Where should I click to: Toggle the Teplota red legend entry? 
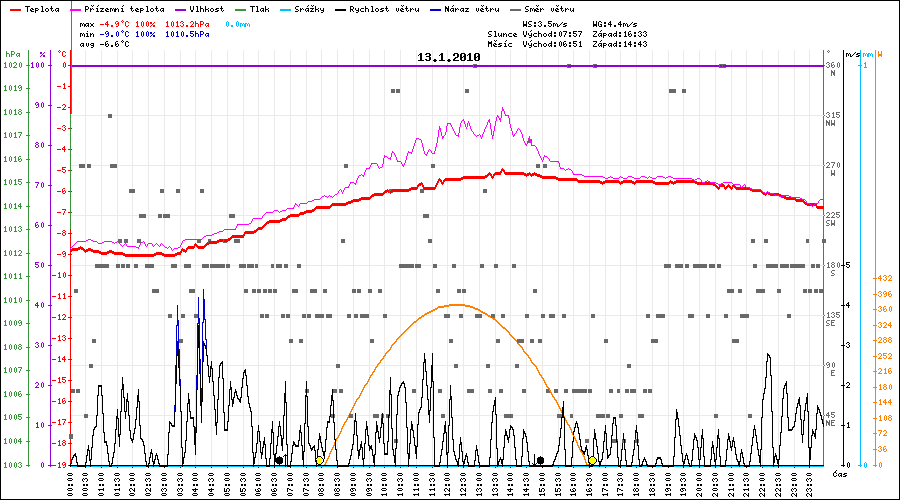click(36, 9)
